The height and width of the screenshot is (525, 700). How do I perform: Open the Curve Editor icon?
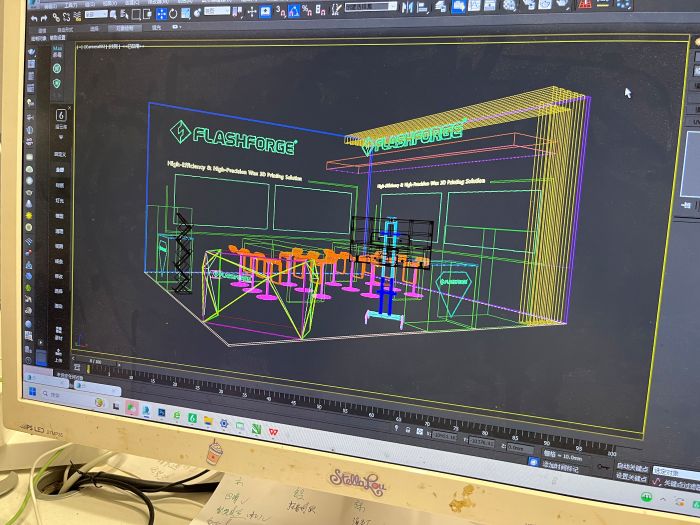475,5
